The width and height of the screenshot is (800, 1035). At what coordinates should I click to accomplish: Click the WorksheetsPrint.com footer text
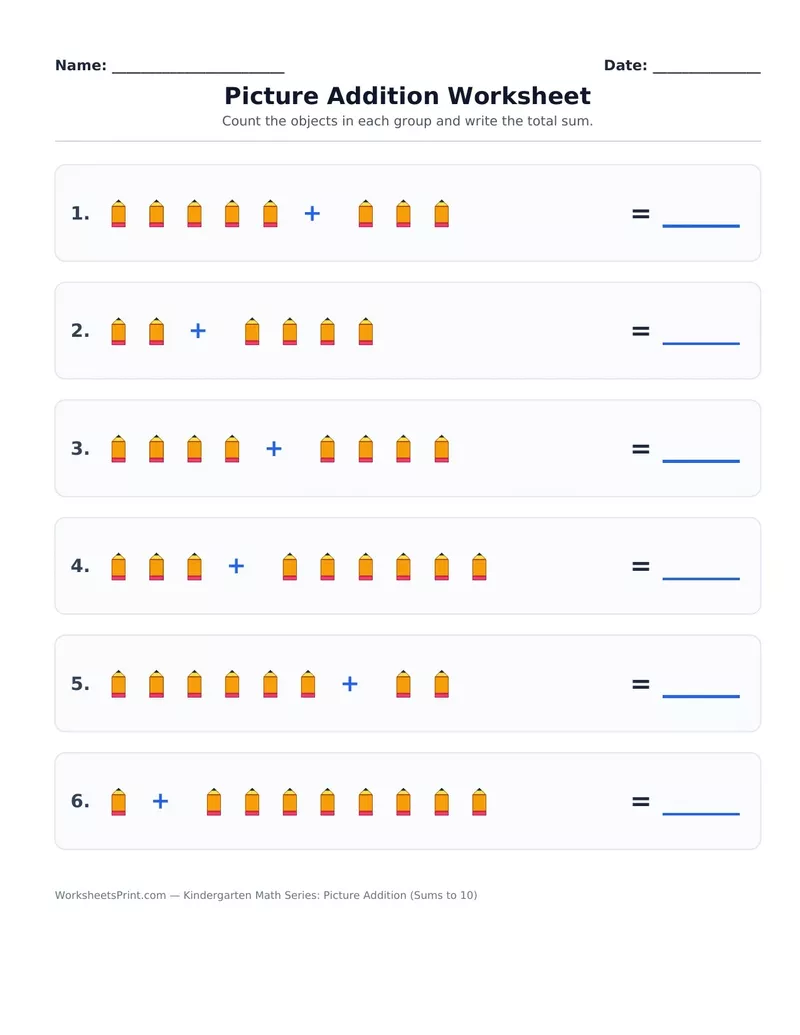click(110, 895)
